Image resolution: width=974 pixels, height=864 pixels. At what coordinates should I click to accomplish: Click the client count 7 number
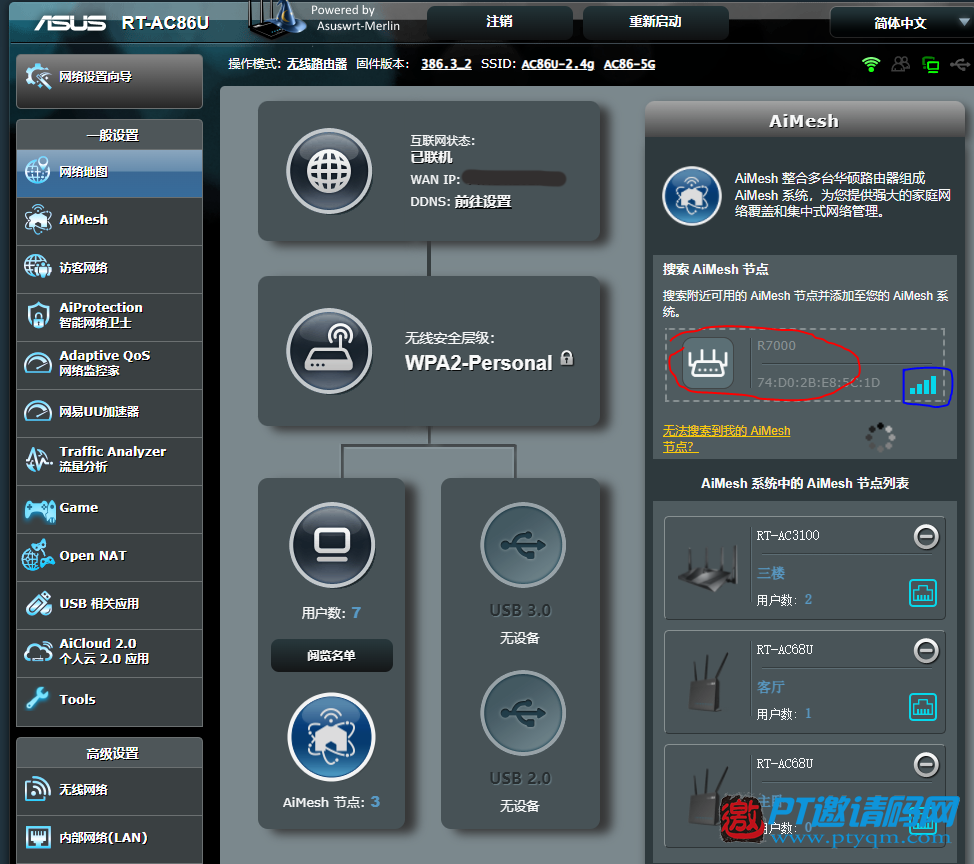point(356,613)
